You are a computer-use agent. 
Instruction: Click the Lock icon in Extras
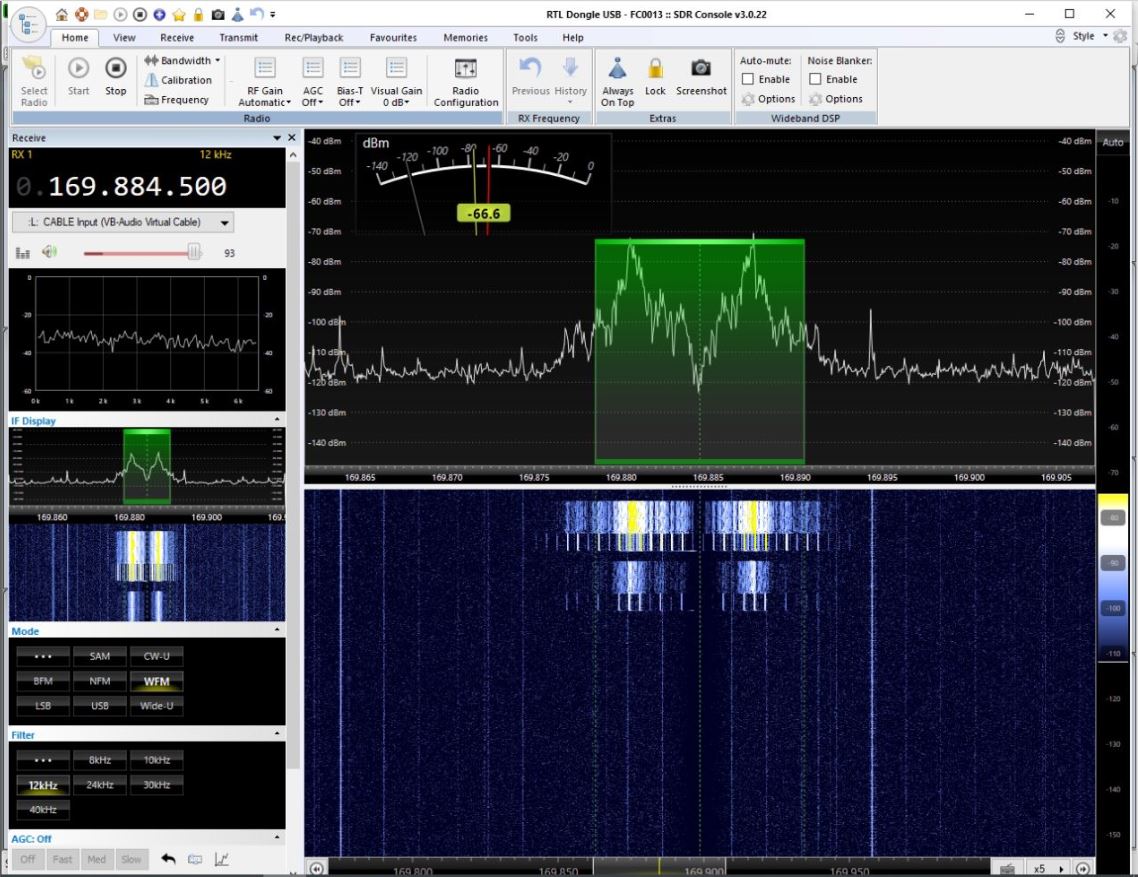click(x=655, y=77)
